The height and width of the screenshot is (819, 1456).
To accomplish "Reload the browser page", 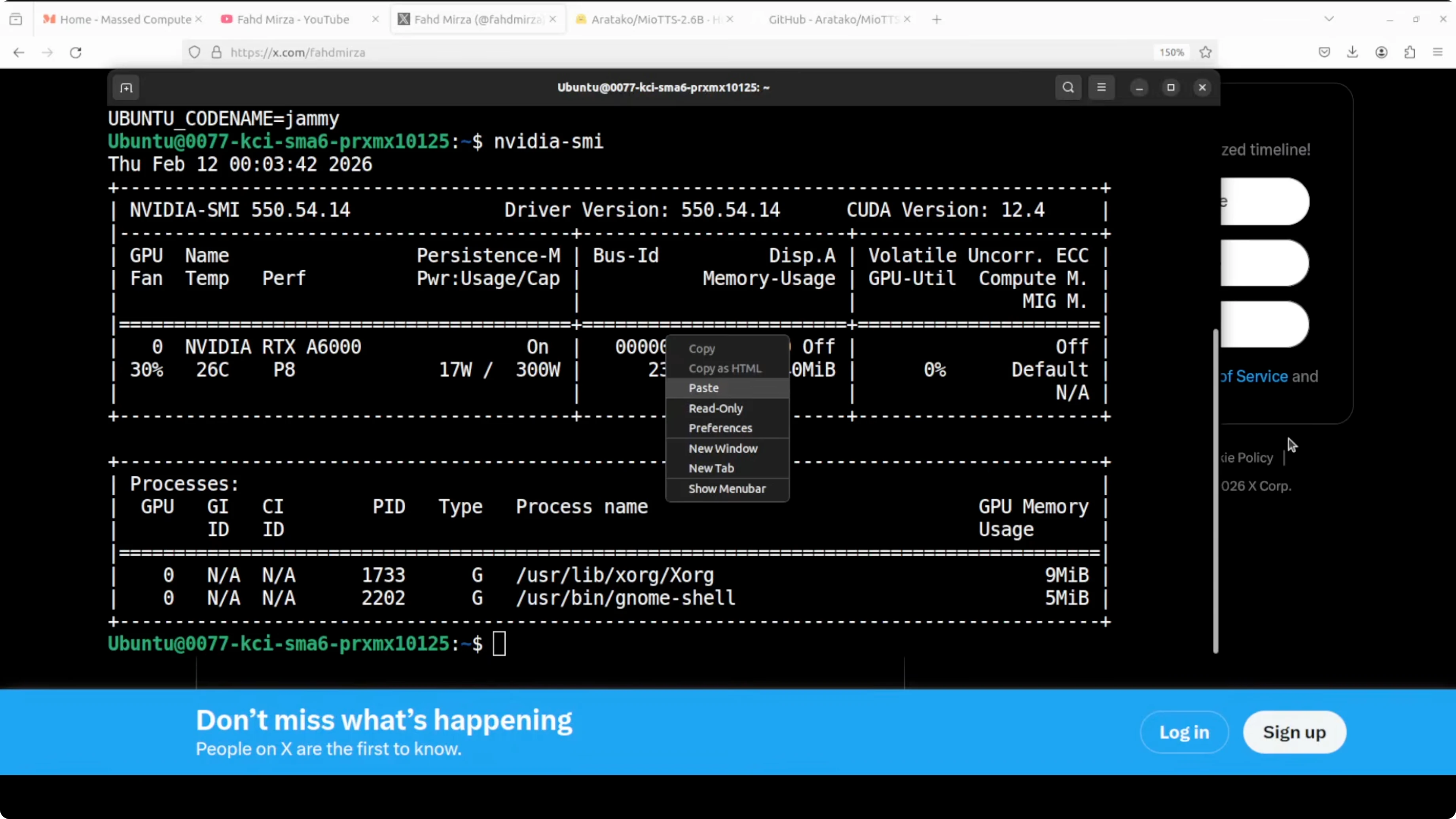I will tap(76, 53).
